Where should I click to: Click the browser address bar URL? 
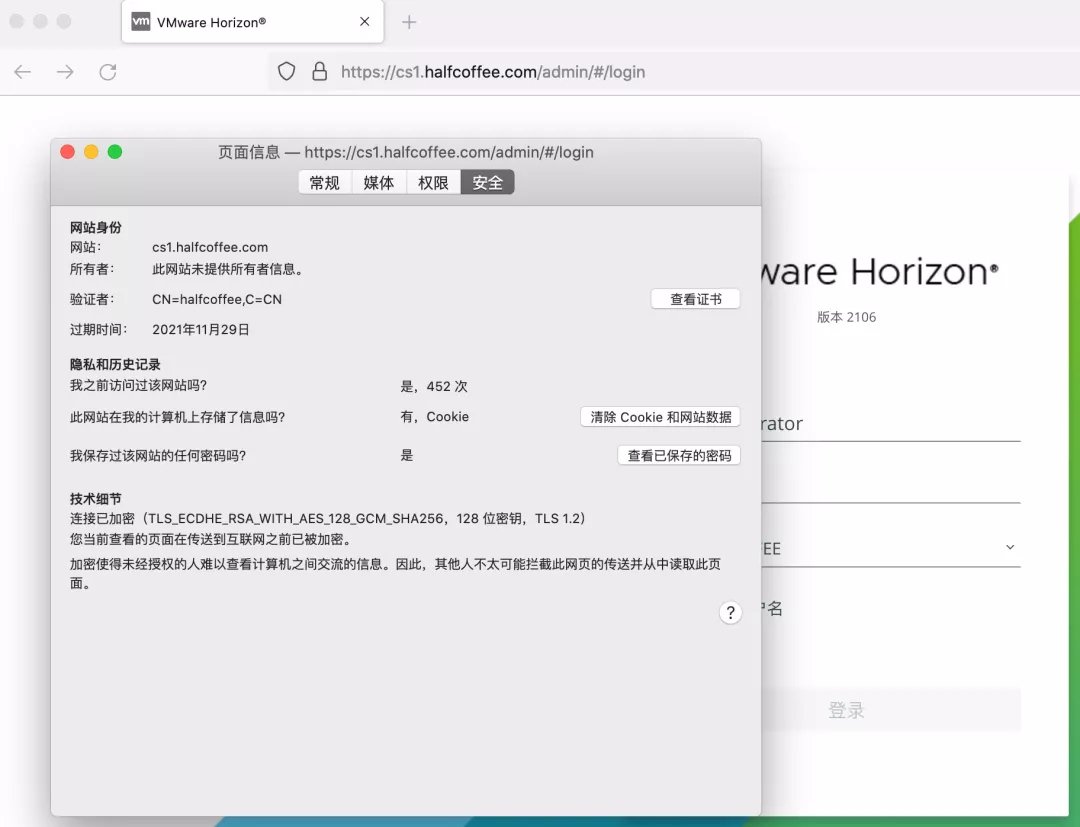(493, 72)
